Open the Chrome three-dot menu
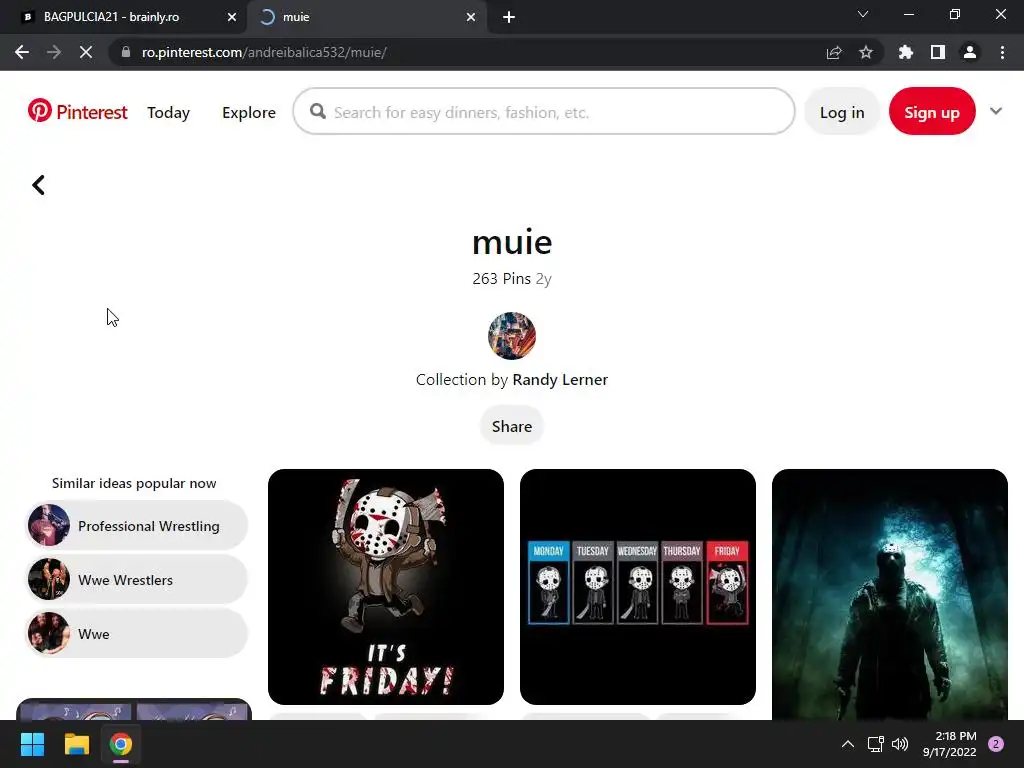The image size is (1024, 768). [x=1002, y=52]
